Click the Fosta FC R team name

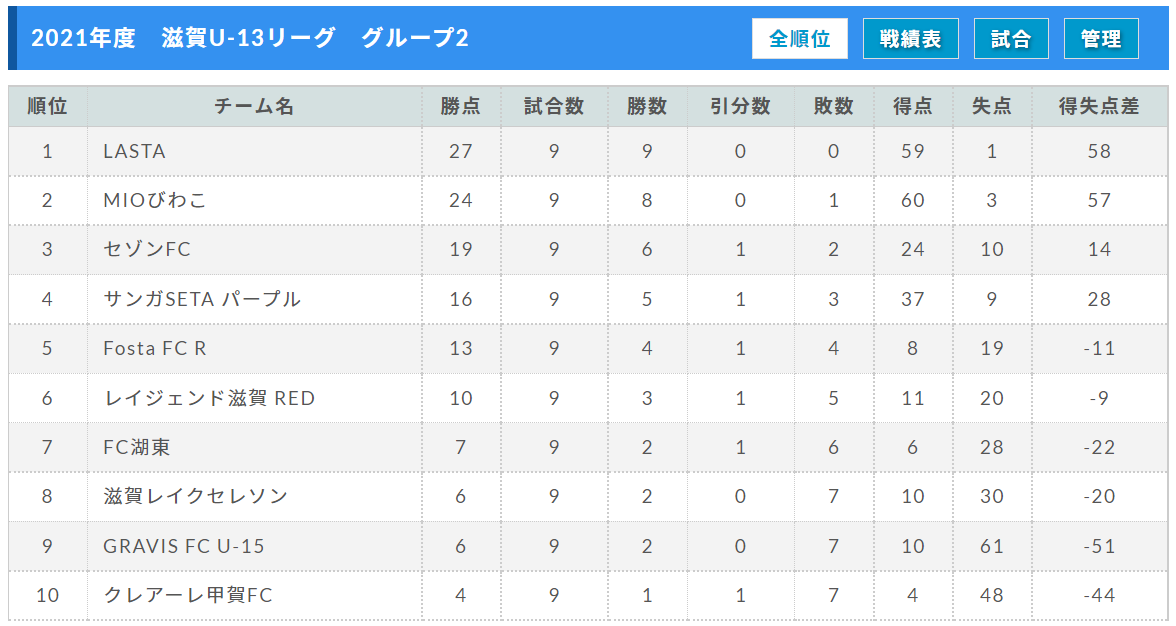pos(154,348)
